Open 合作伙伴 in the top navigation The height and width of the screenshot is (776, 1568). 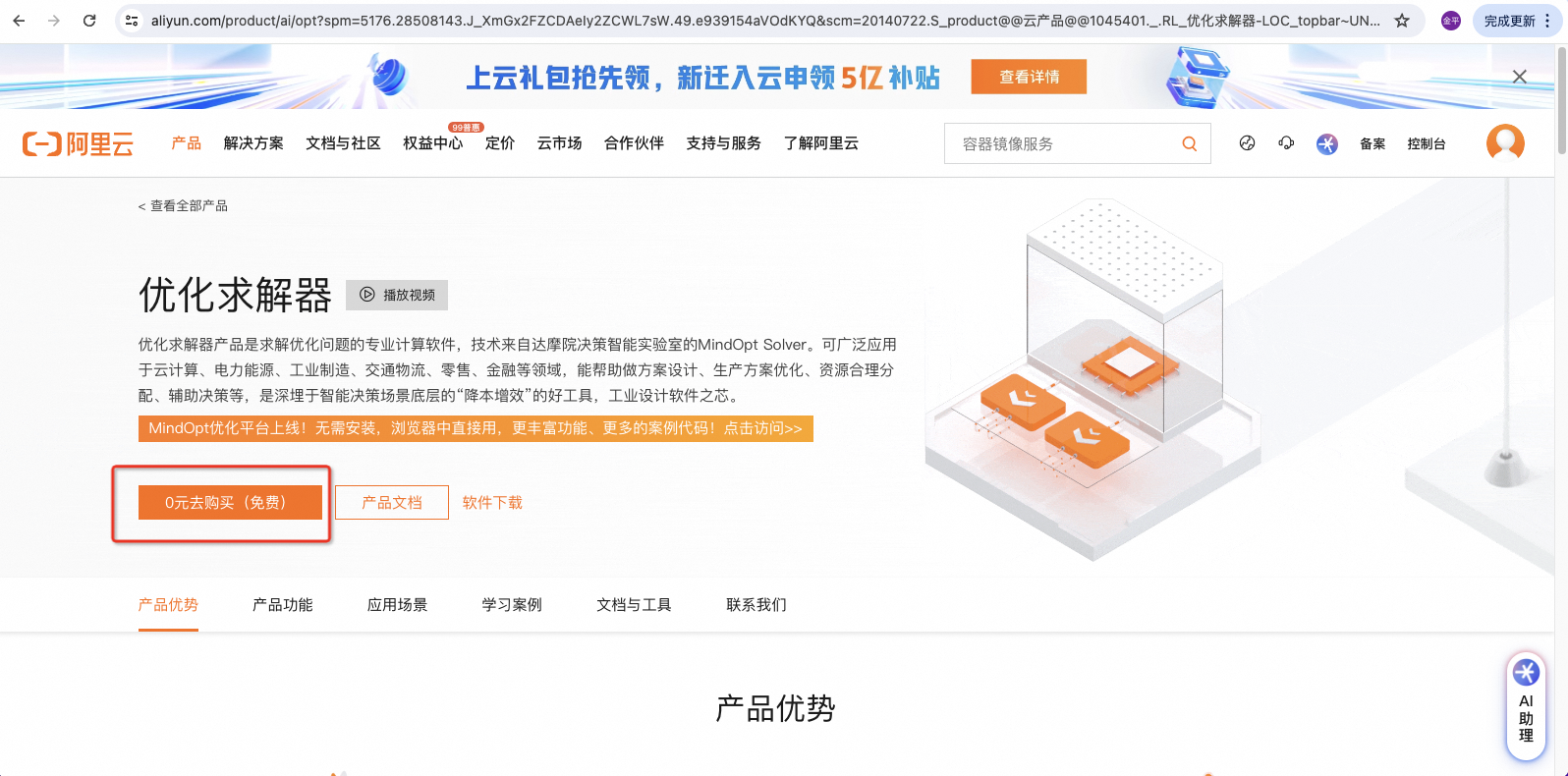[634, 143]
